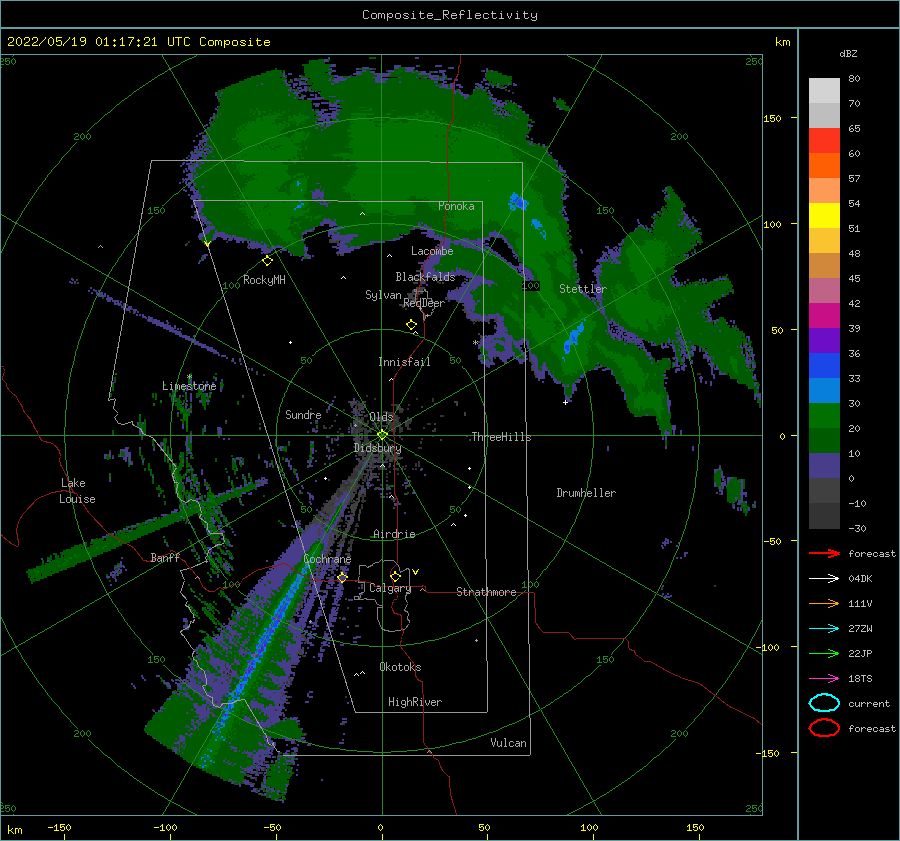Click the Stettler town label
The width and height of the screenshot is (900, 841).
[583, 289]
